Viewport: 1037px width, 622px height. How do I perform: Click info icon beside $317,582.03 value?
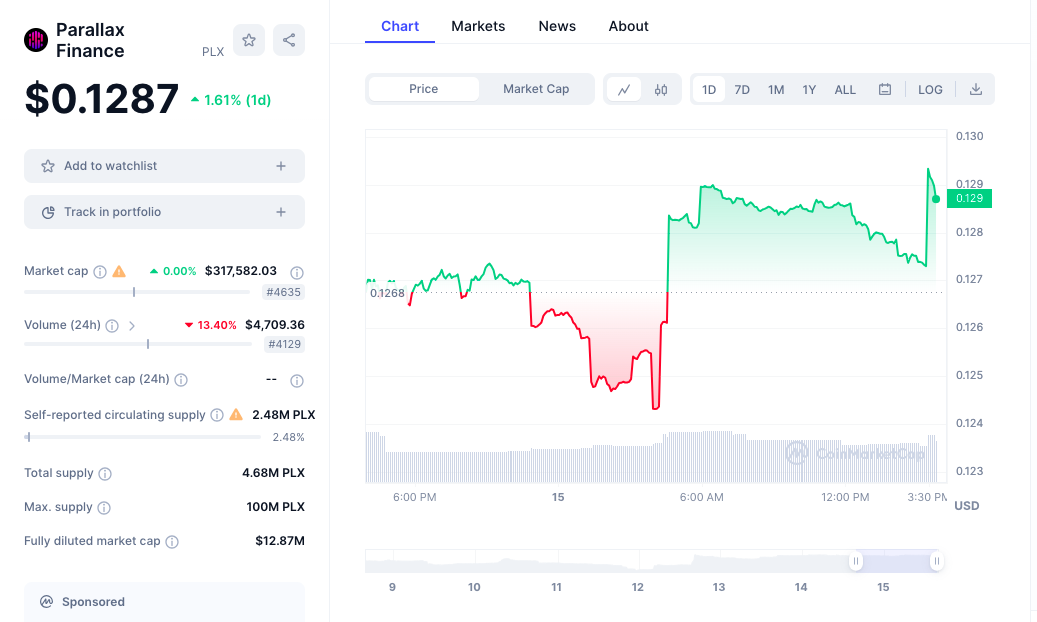click(297, 273)
